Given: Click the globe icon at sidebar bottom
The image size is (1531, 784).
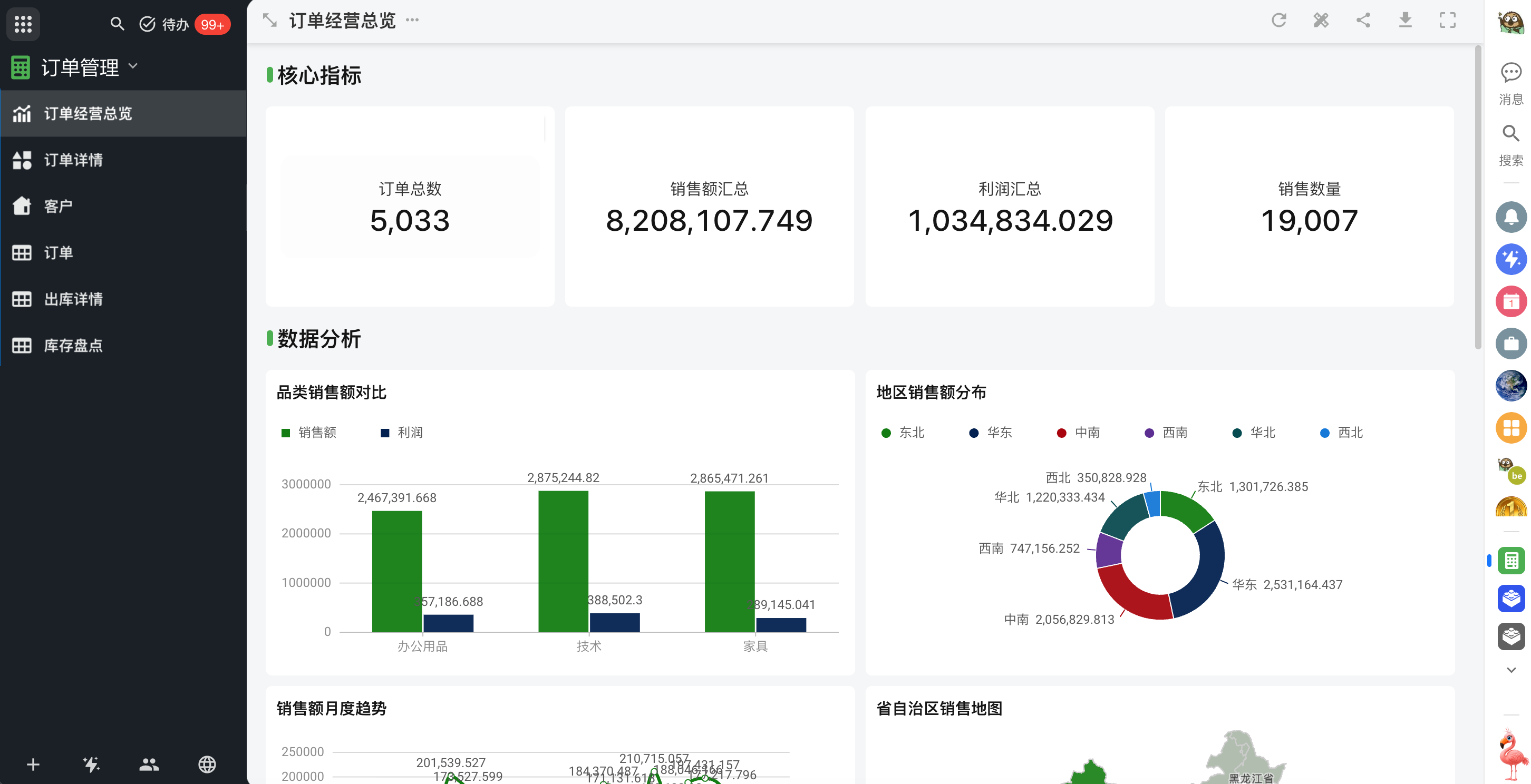Looking at the screenshot, I should (x=207, y=765).
